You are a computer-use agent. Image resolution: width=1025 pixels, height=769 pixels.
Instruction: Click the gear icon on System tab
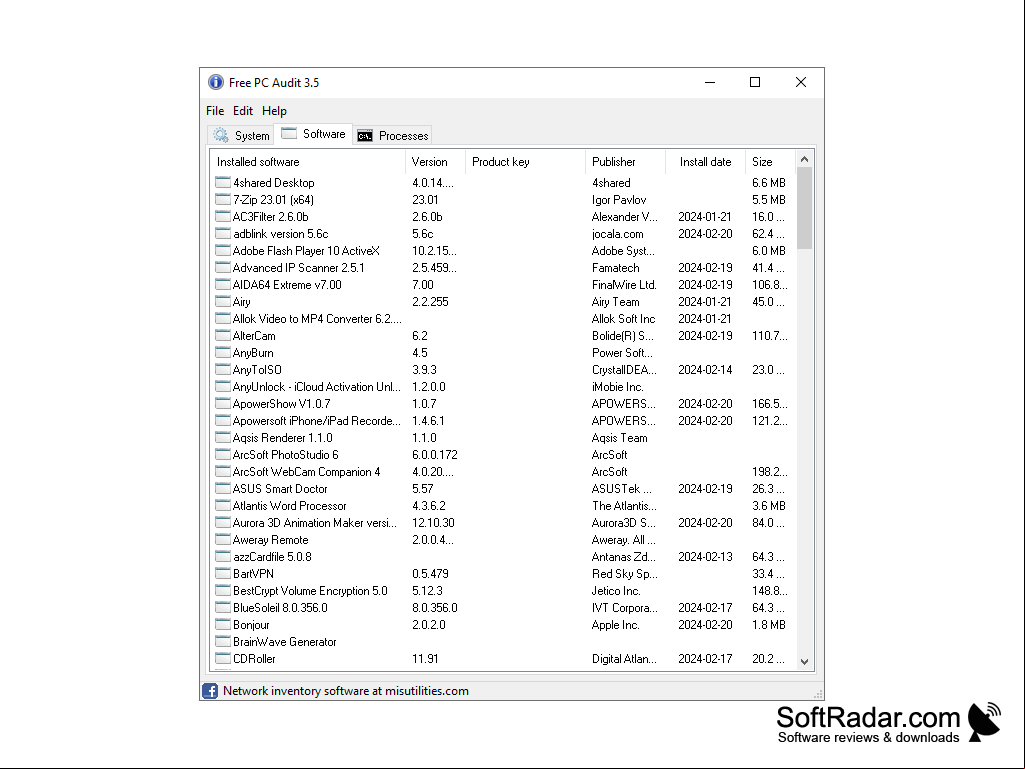[x=221, y=135]
